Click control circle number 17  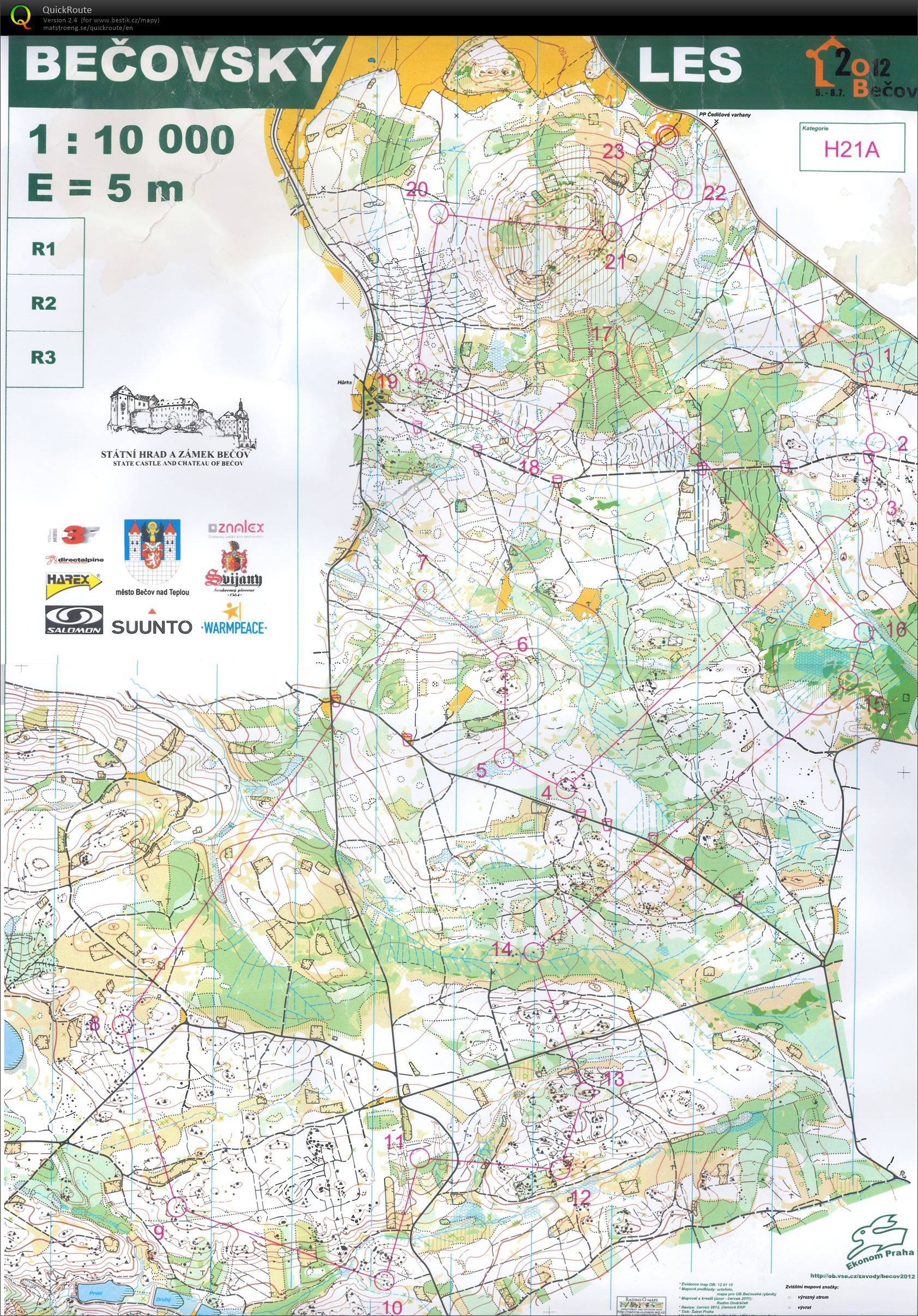607,361
